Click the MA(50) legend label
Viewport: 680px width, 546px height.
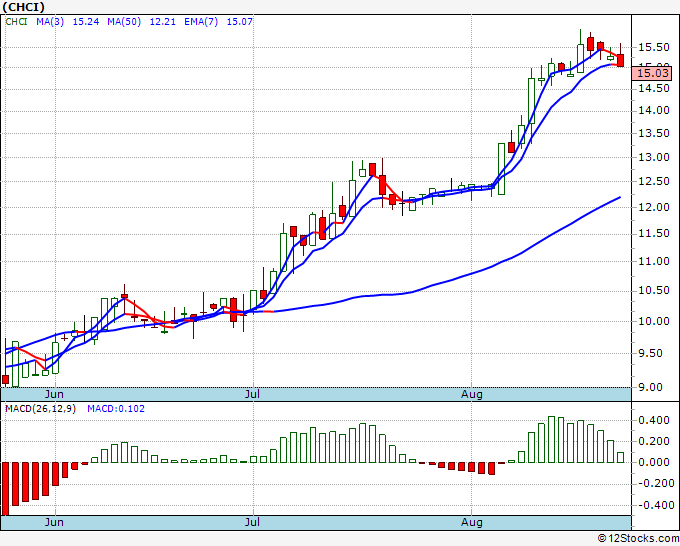[x=124, y=22]
